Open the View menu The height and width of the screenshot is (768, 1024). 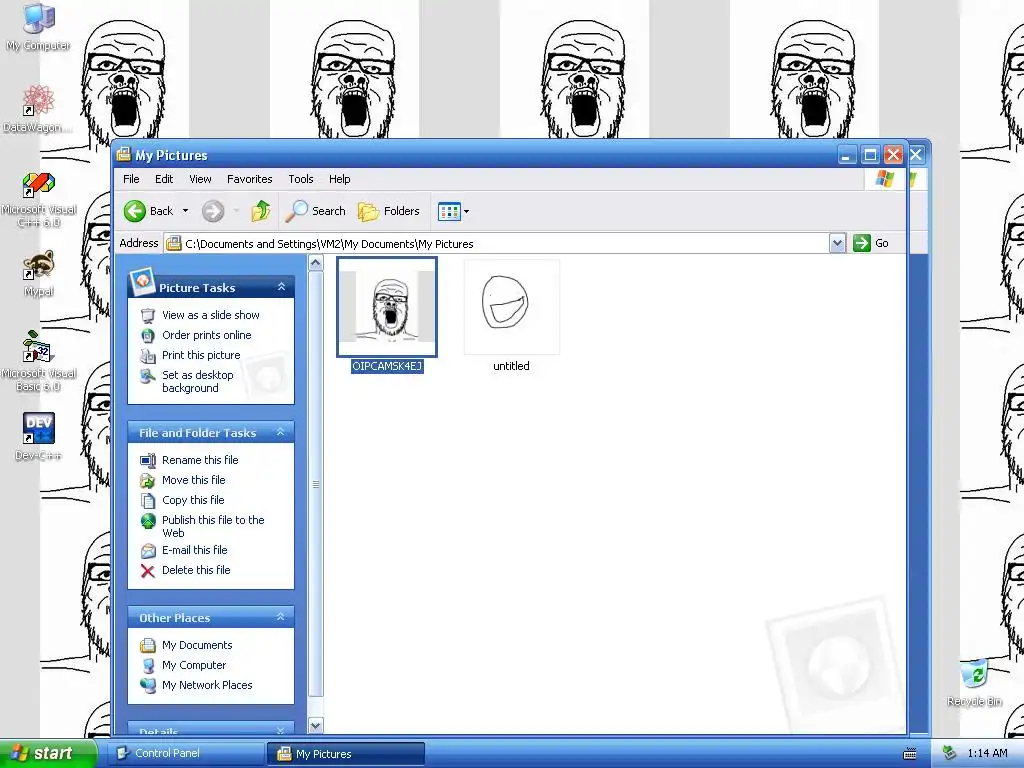[x=200, y=179]
